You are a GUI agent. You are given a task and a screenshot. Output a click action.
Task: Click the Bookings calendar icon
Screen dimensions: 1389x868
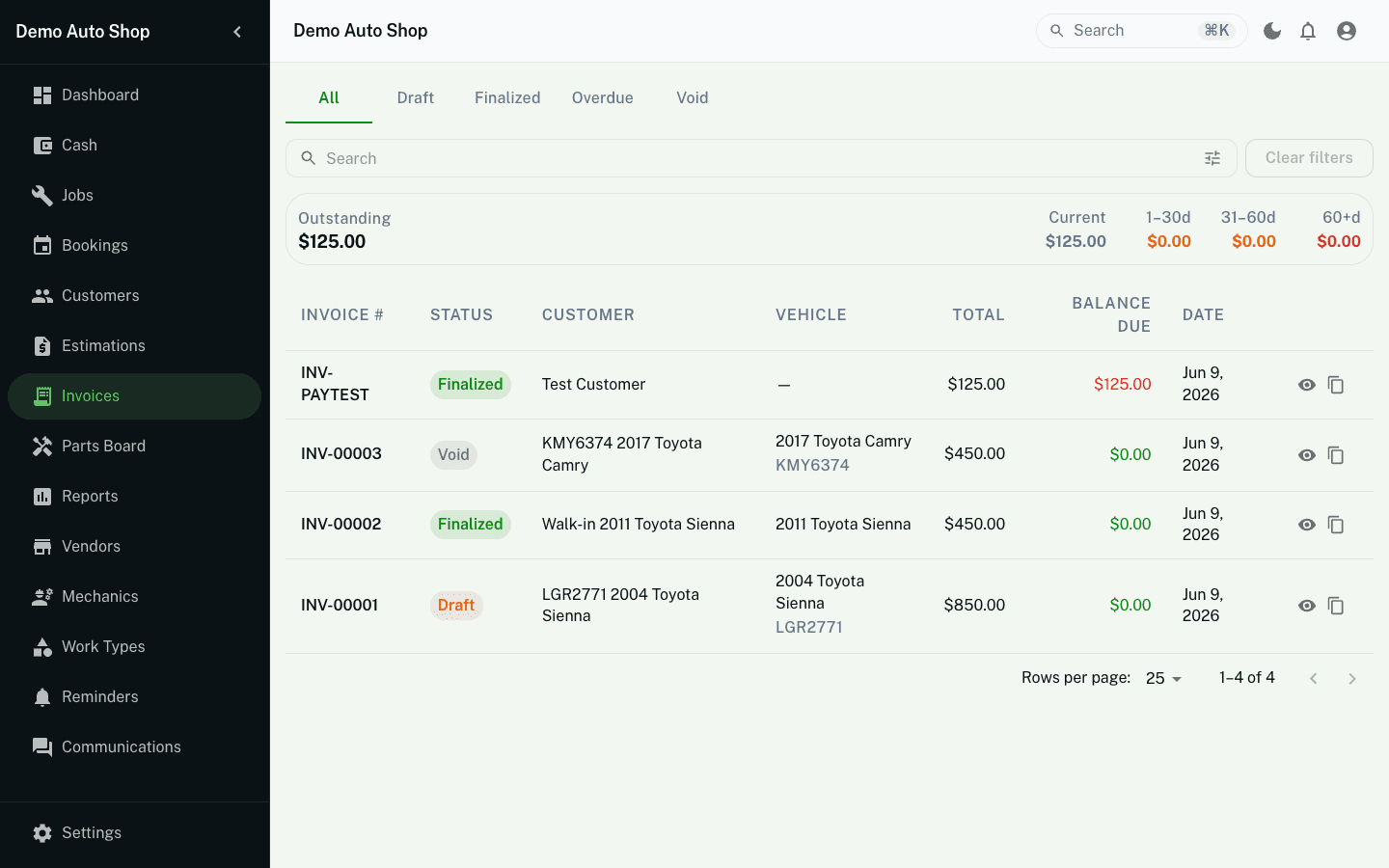[x=42, y=246]
